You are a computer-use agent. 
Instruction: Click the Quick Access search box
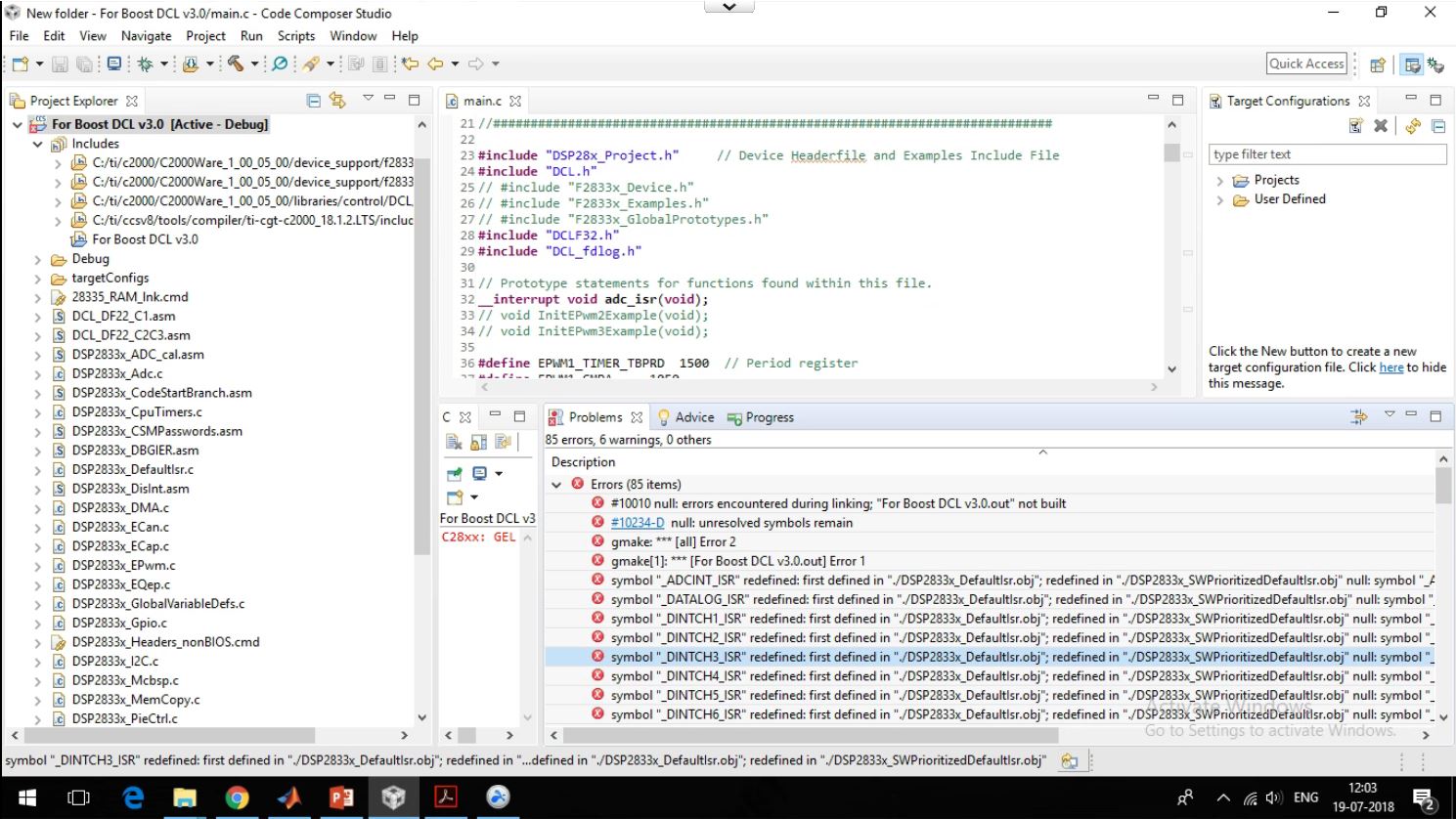1306,64
